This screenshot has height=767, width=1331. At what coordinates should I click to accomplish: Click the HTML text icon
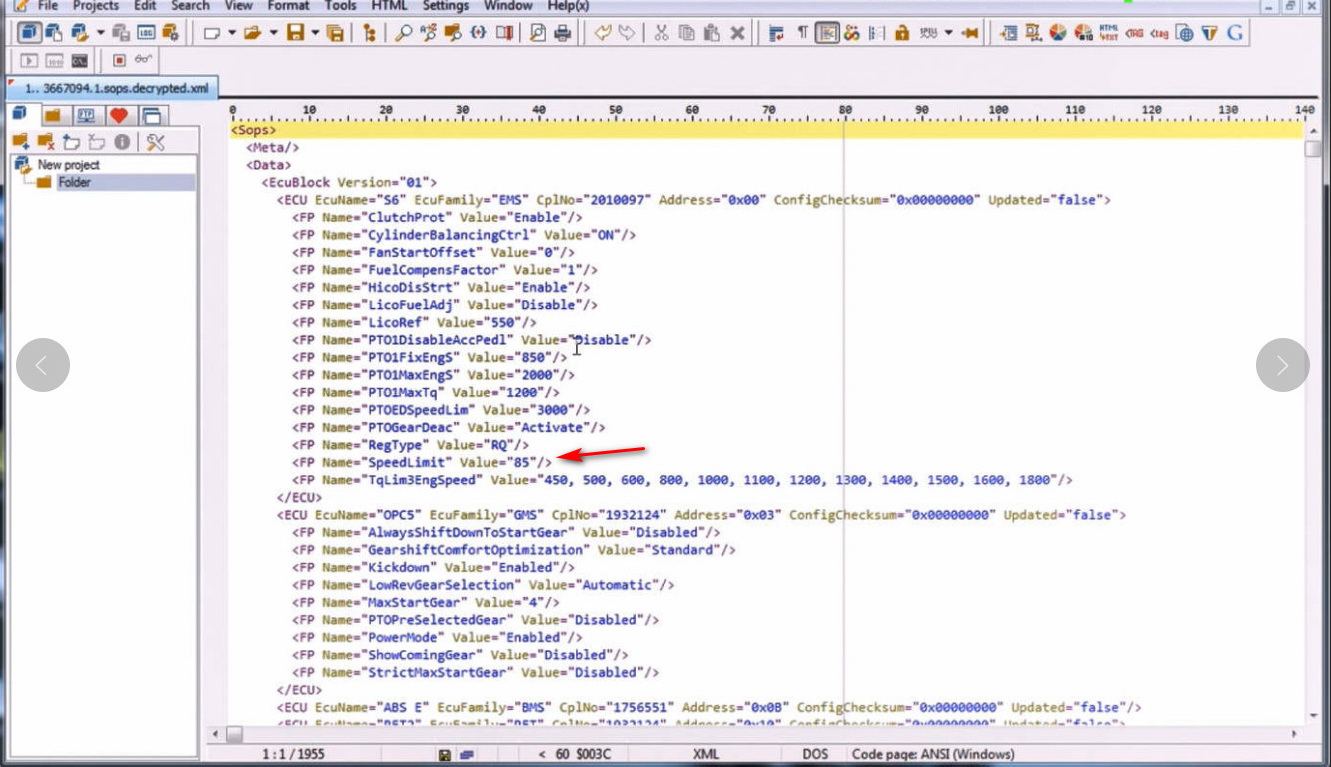click(1108, 33)
